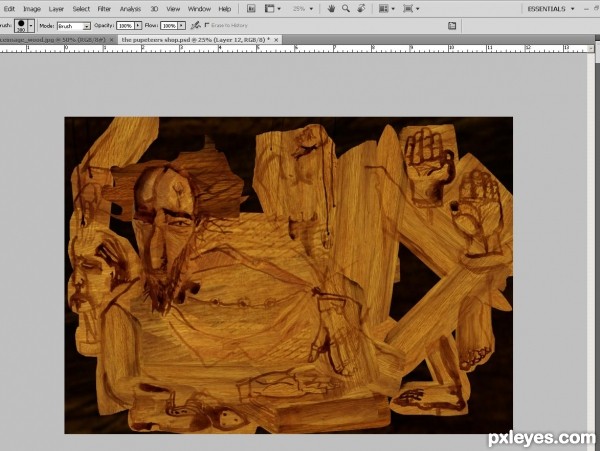Open the Analysis menu
The image size is (600, 451).
(130, 9)
